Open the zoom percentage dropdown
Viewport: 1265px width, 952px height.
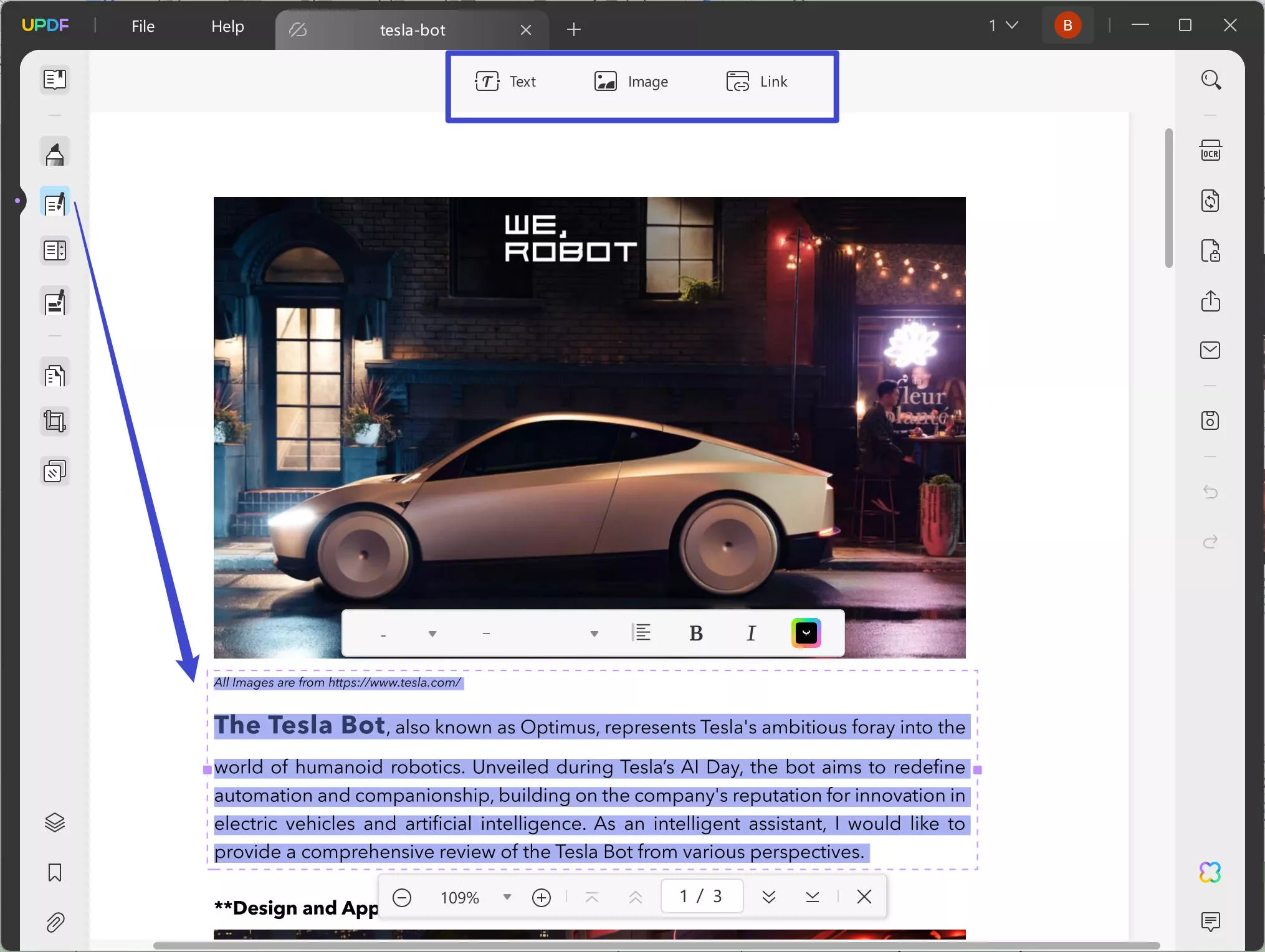(x=506, y=897)
